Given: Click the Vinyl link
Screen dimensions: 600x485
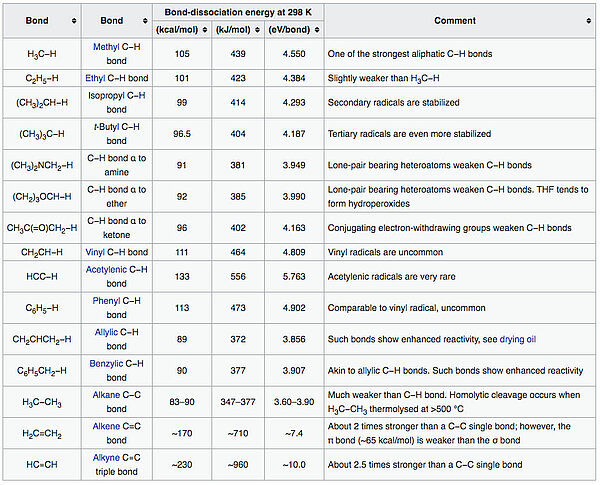Looking at the screenshot, I should tap(100, 251).
